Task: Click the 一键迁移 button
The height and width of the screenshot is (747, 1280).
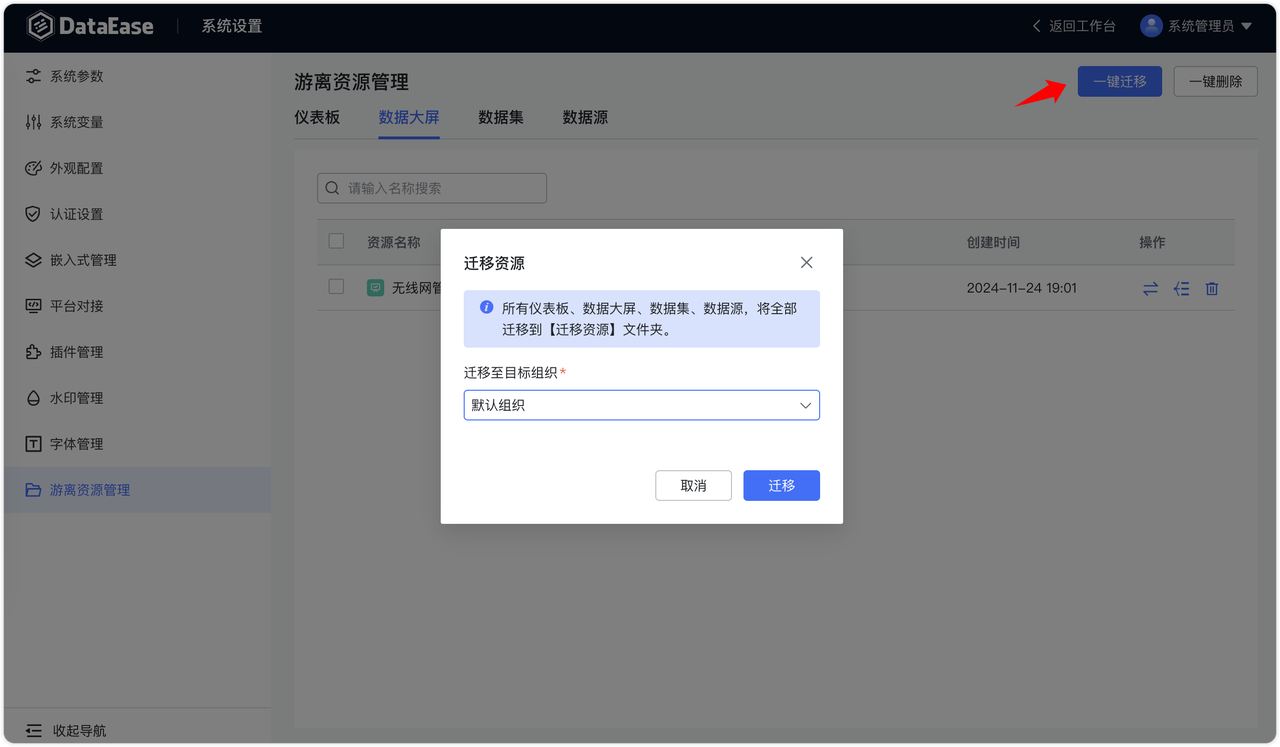Action: click(x=1119, y=81)
